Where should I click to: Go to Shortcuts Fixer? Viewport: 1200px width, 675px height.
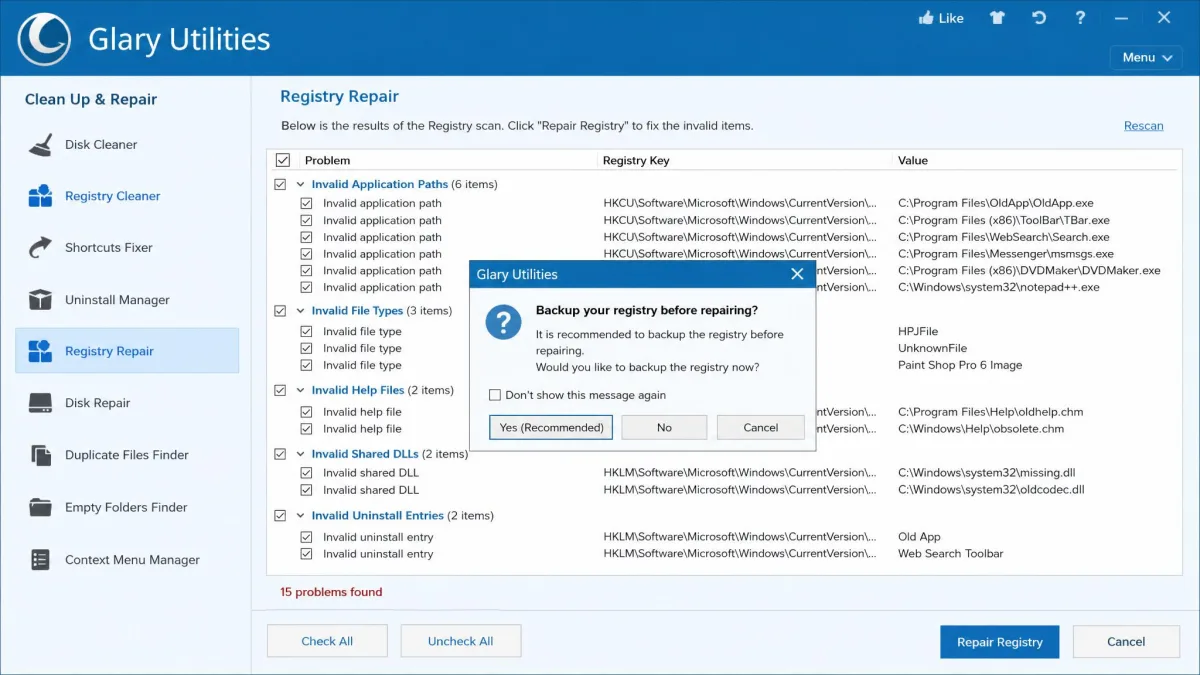point(109,248)
